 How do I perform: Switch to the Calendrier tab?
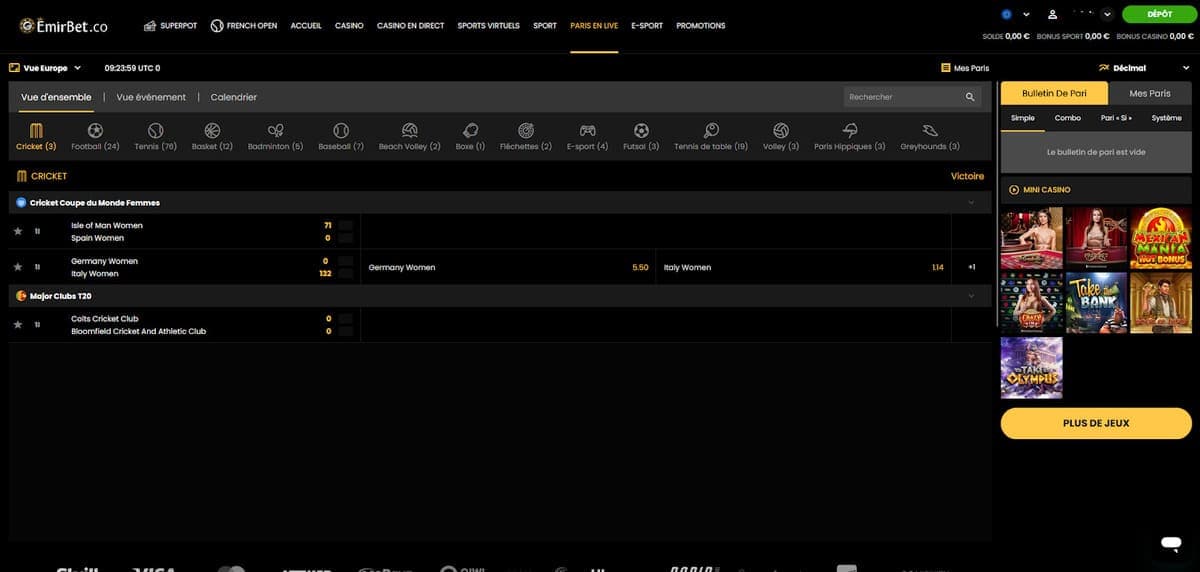pos(233,97)
